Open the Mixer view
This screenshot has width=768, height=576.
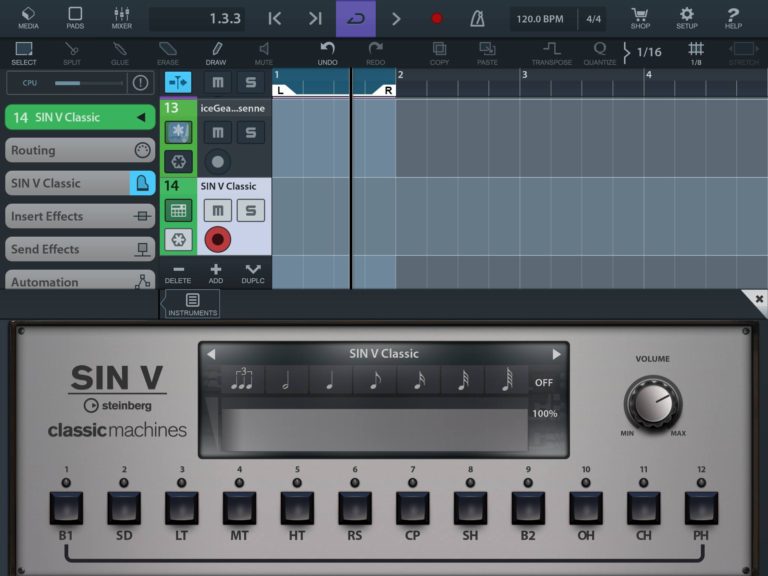[x=121, y=18]
